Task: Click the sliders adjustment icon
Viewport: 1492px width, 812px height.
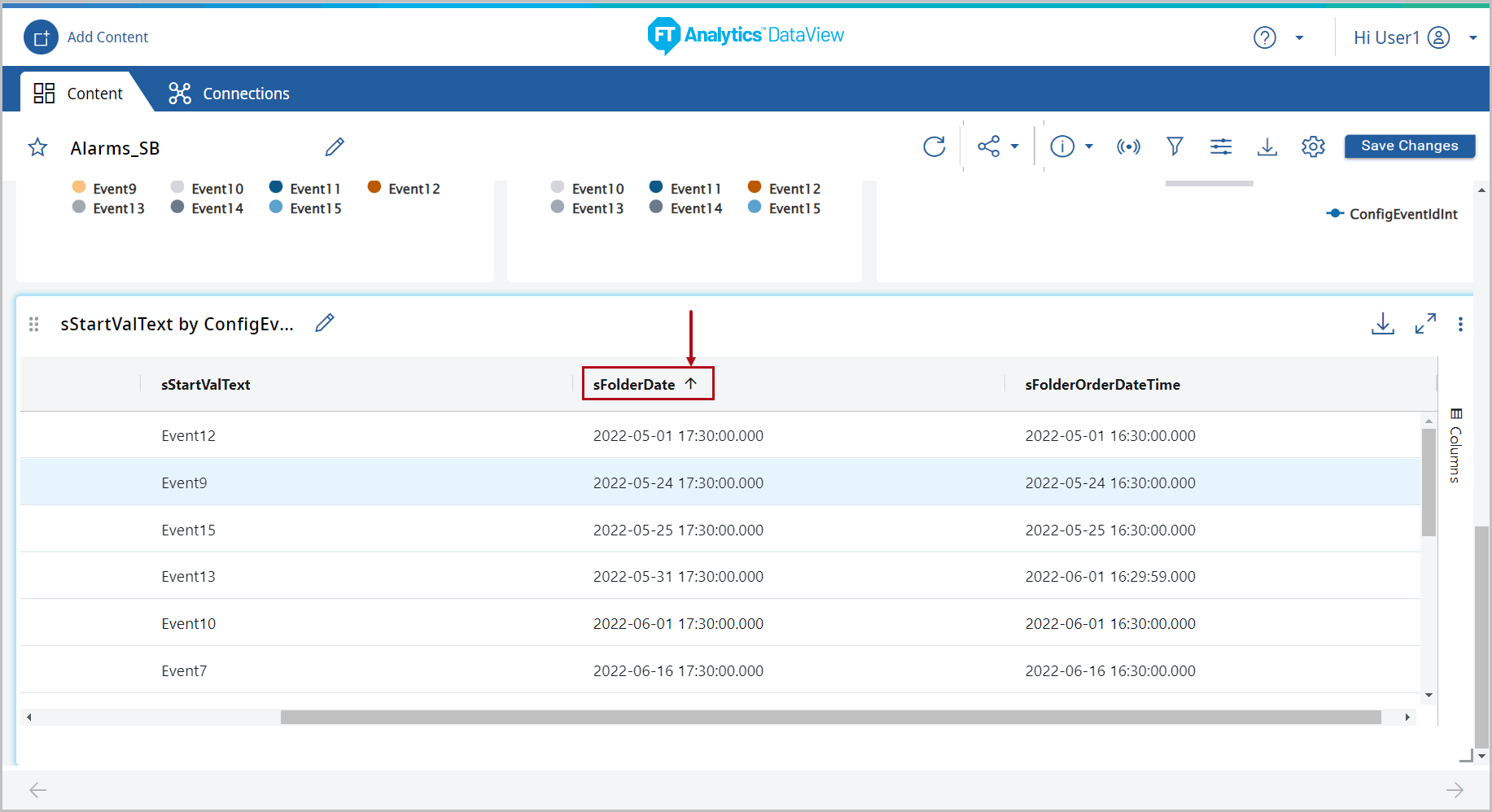Action: [x=1220, y=146]
